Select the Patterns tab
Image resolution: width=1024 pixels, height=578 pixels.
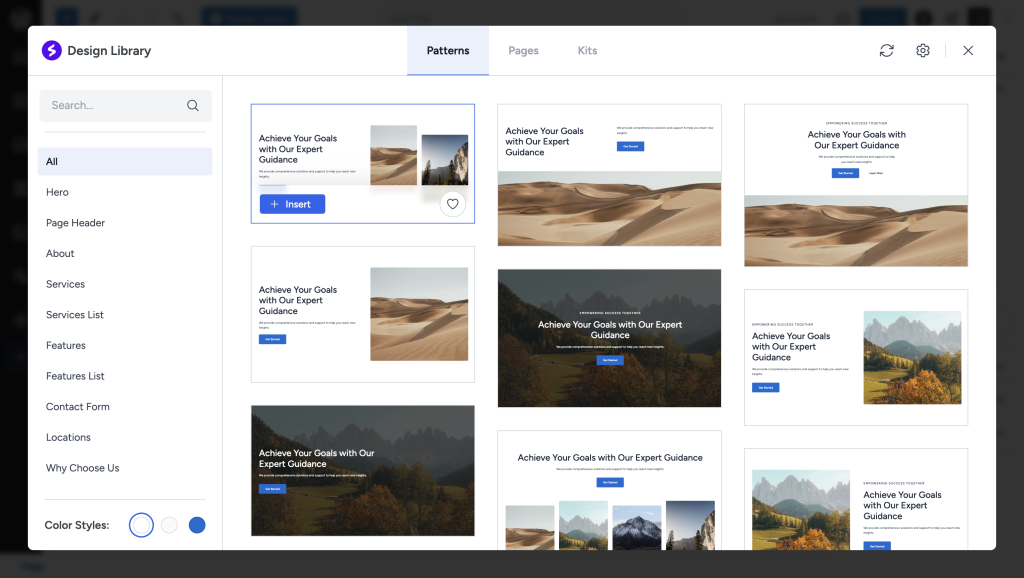point(447,51)
